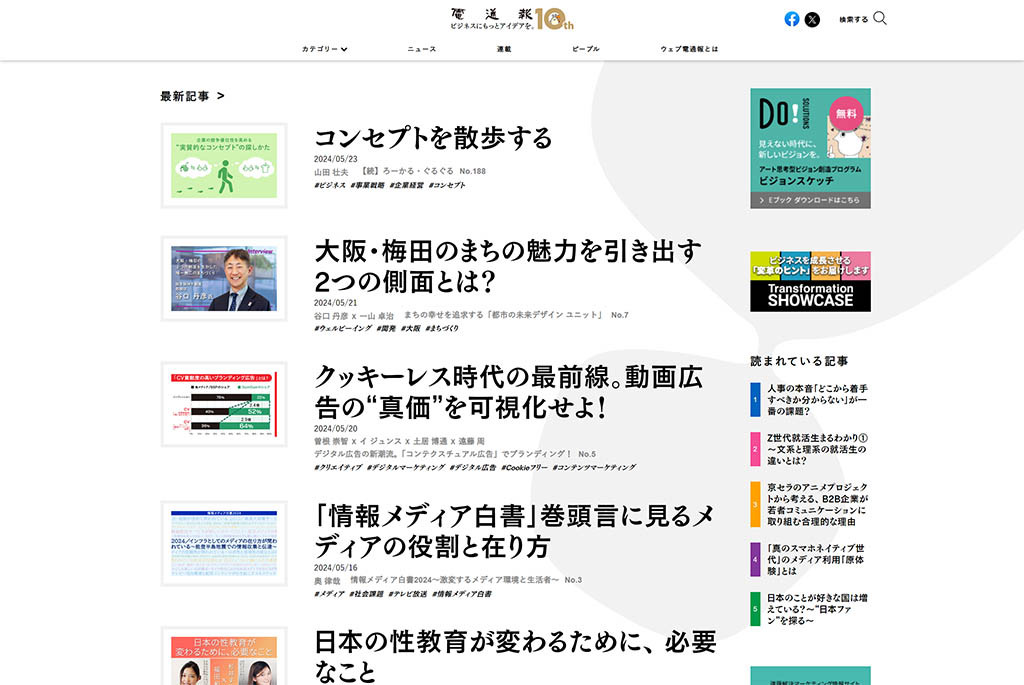Select ニュース in the navigation bar
Viewport: 1024px width, 685px height.
pos(421,47)
